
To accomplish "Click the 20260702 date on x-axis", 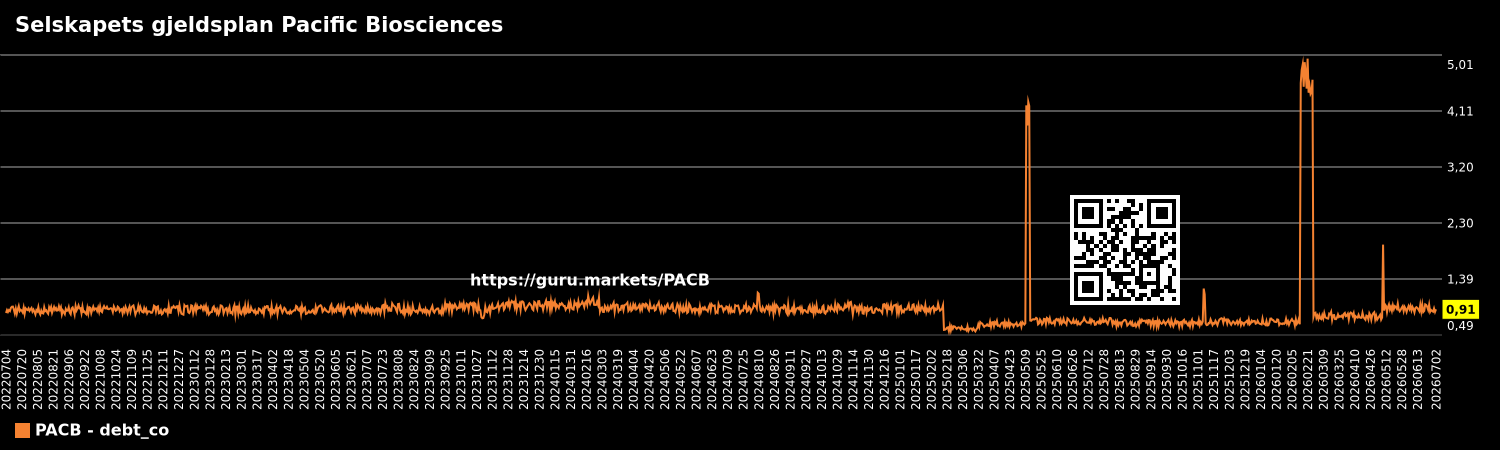I will click(1436, 378).
